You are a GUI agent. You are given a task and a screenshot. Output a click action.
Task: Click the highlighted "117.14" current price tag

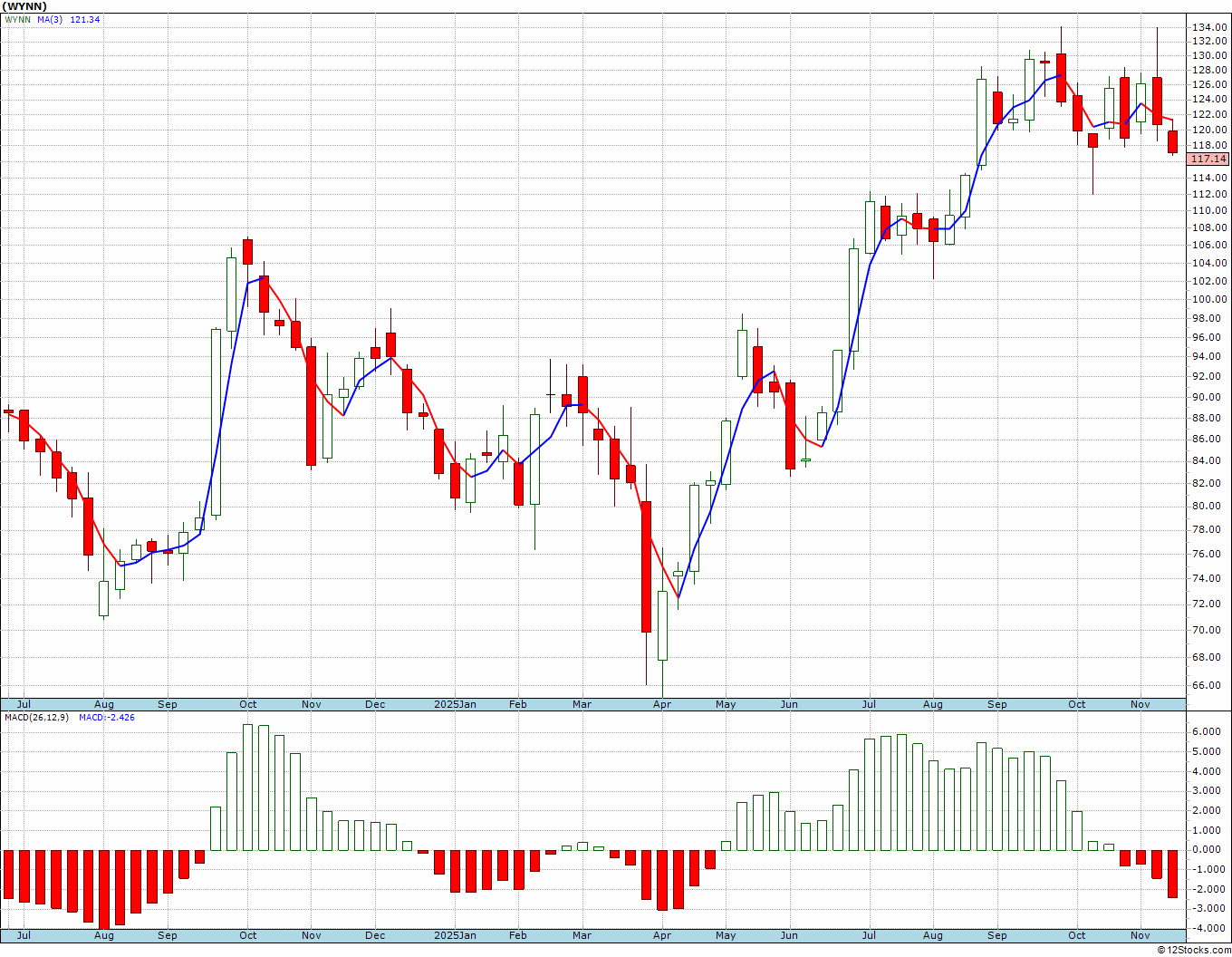click(1208, 159)
